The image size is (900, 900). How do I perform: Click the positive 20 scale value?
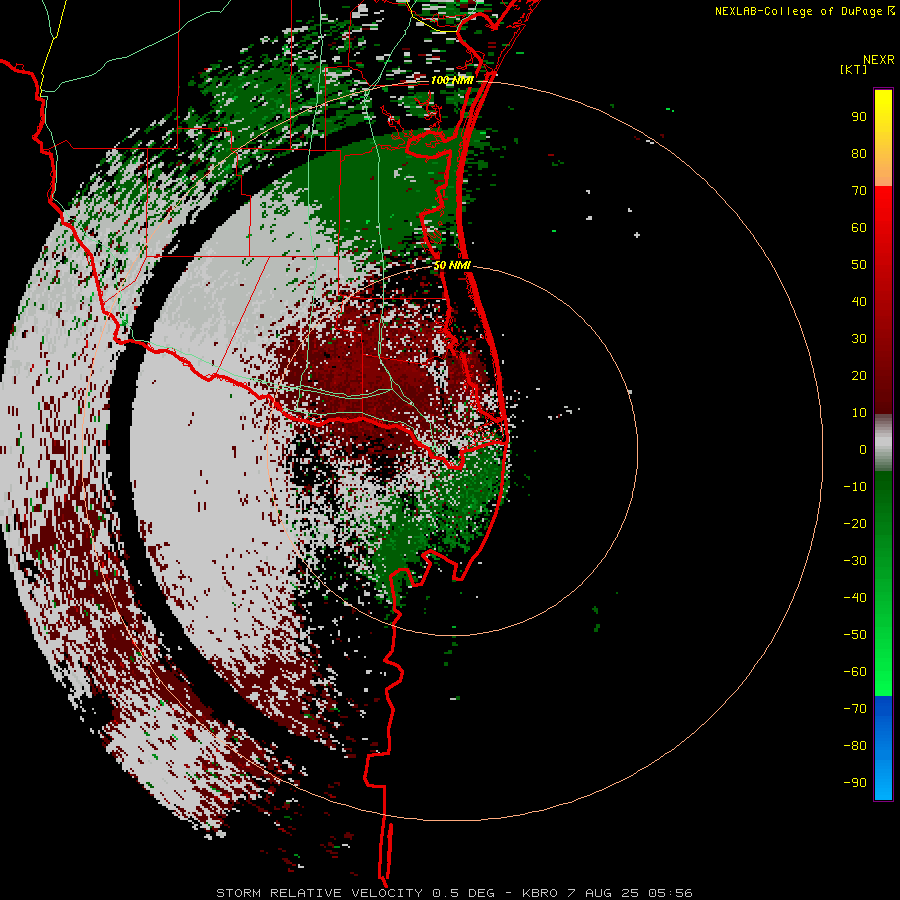tap(859, 376)
